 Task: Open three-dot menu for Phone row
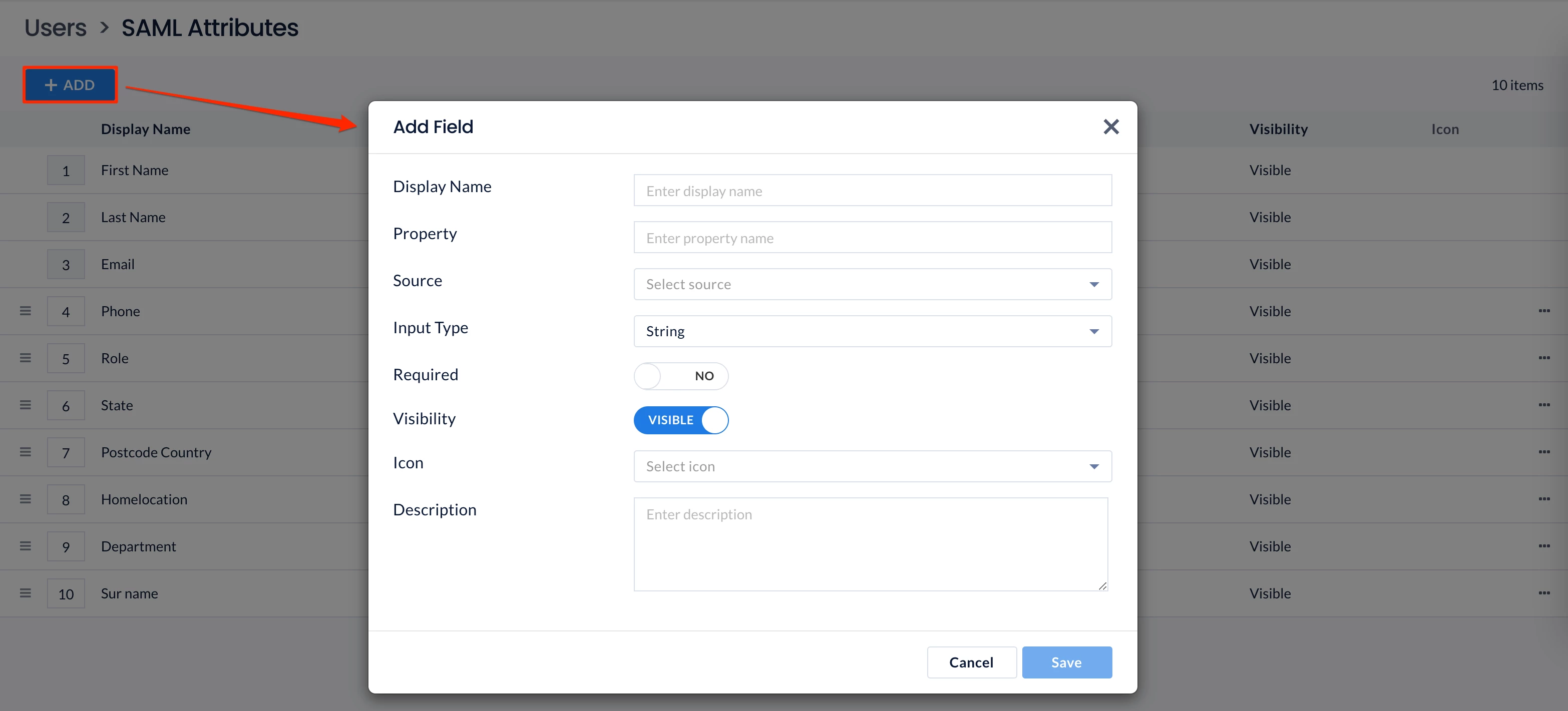[x=1543, y=311]
